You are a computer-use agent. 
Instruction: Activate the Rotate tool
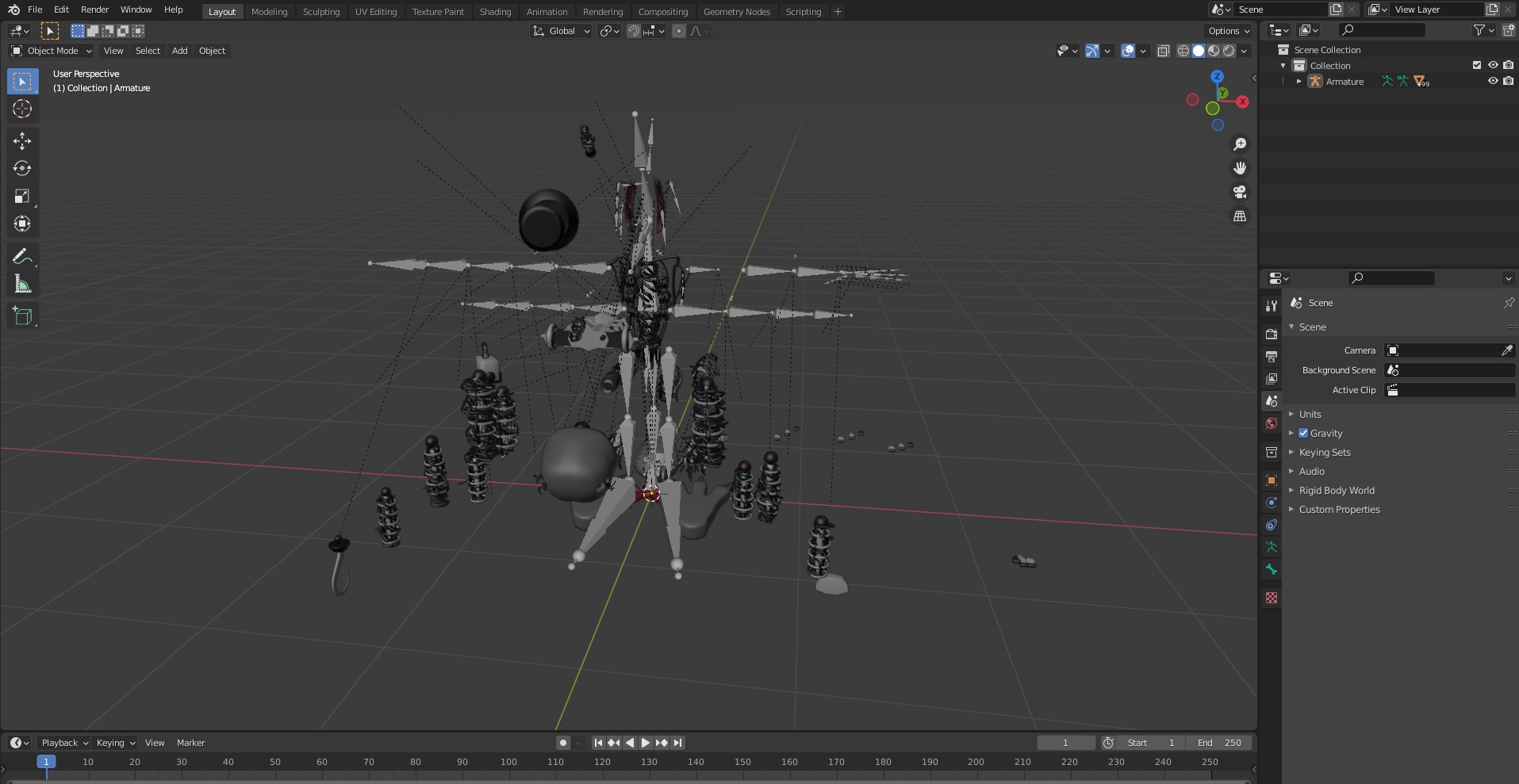(x=22, y=168)
